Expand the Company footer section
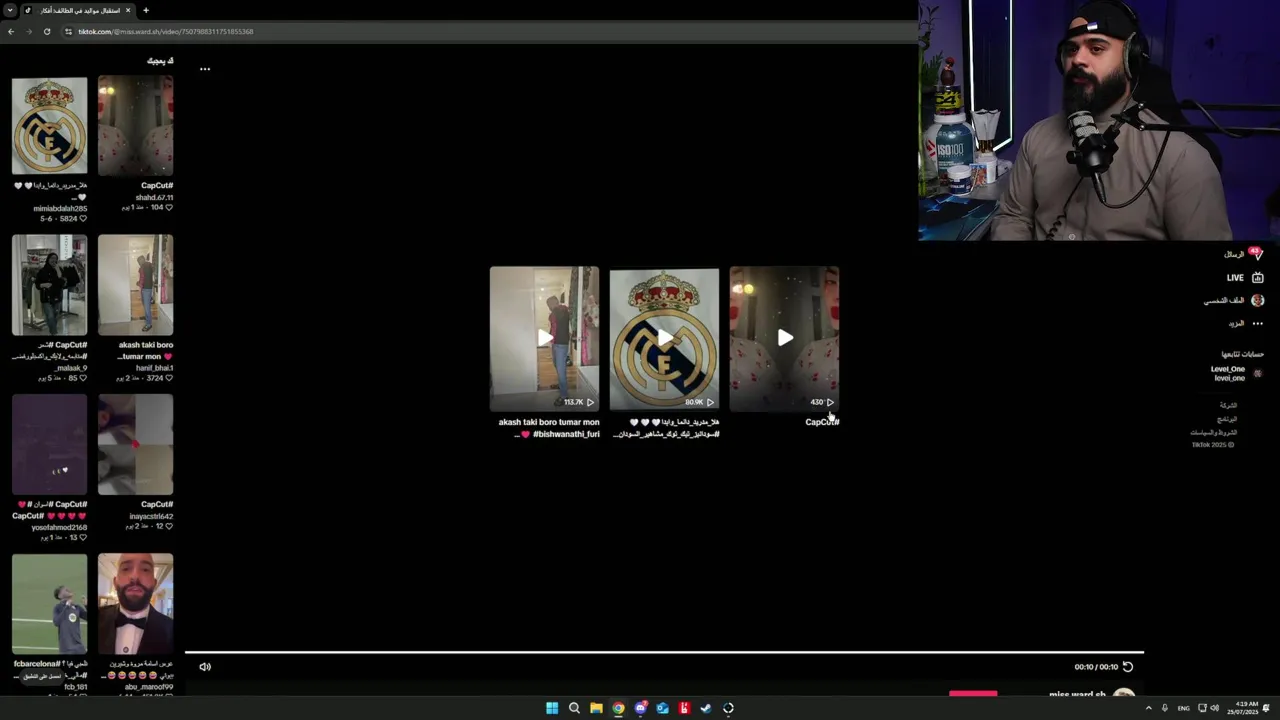Image resolution: width=1280 pixels, height=720 pixels. click(x=1228, y=405)
